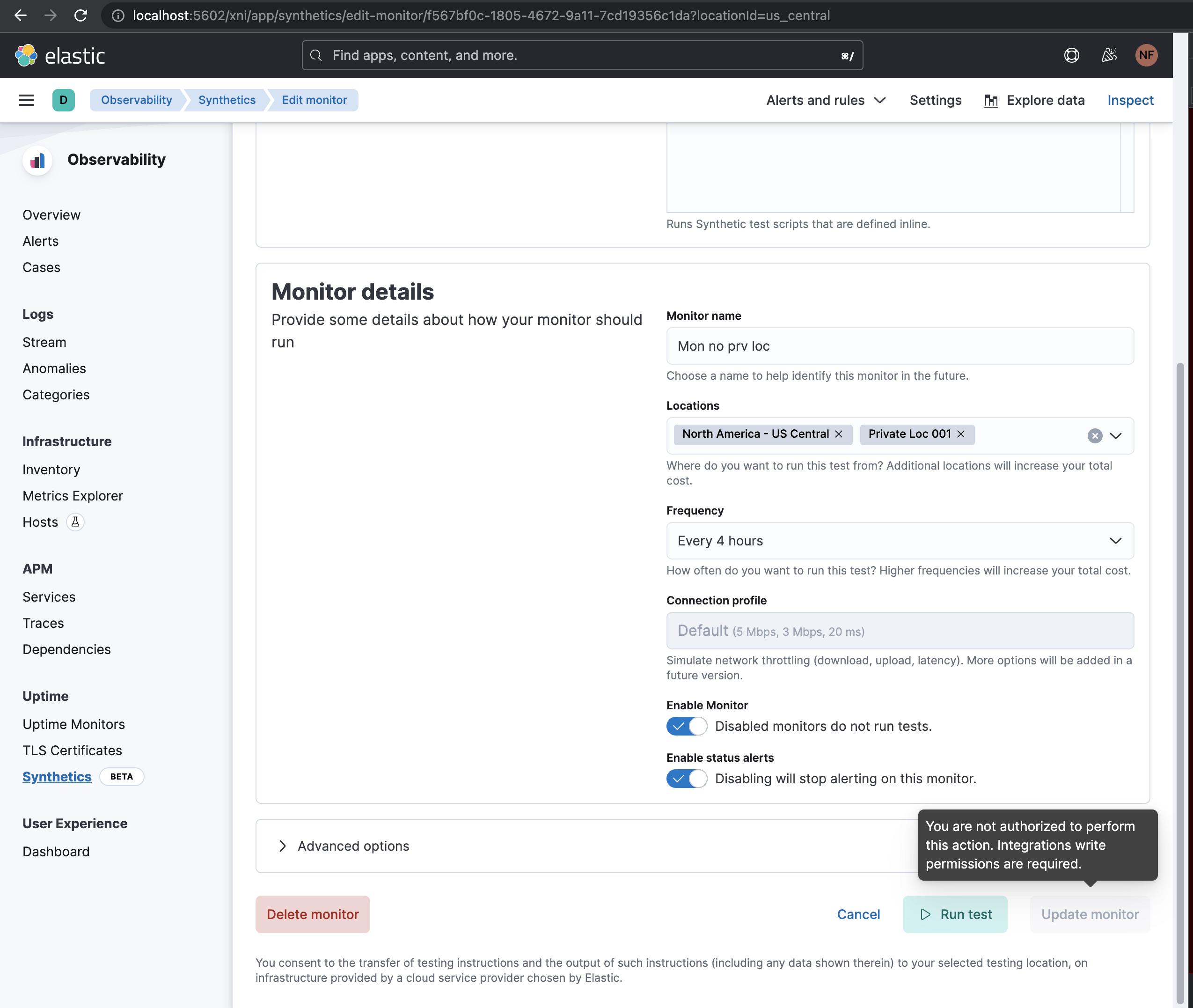The image size is (1193, 1008).
Task: Open the help life-ring icon
Action: (x=1071, y=55)
